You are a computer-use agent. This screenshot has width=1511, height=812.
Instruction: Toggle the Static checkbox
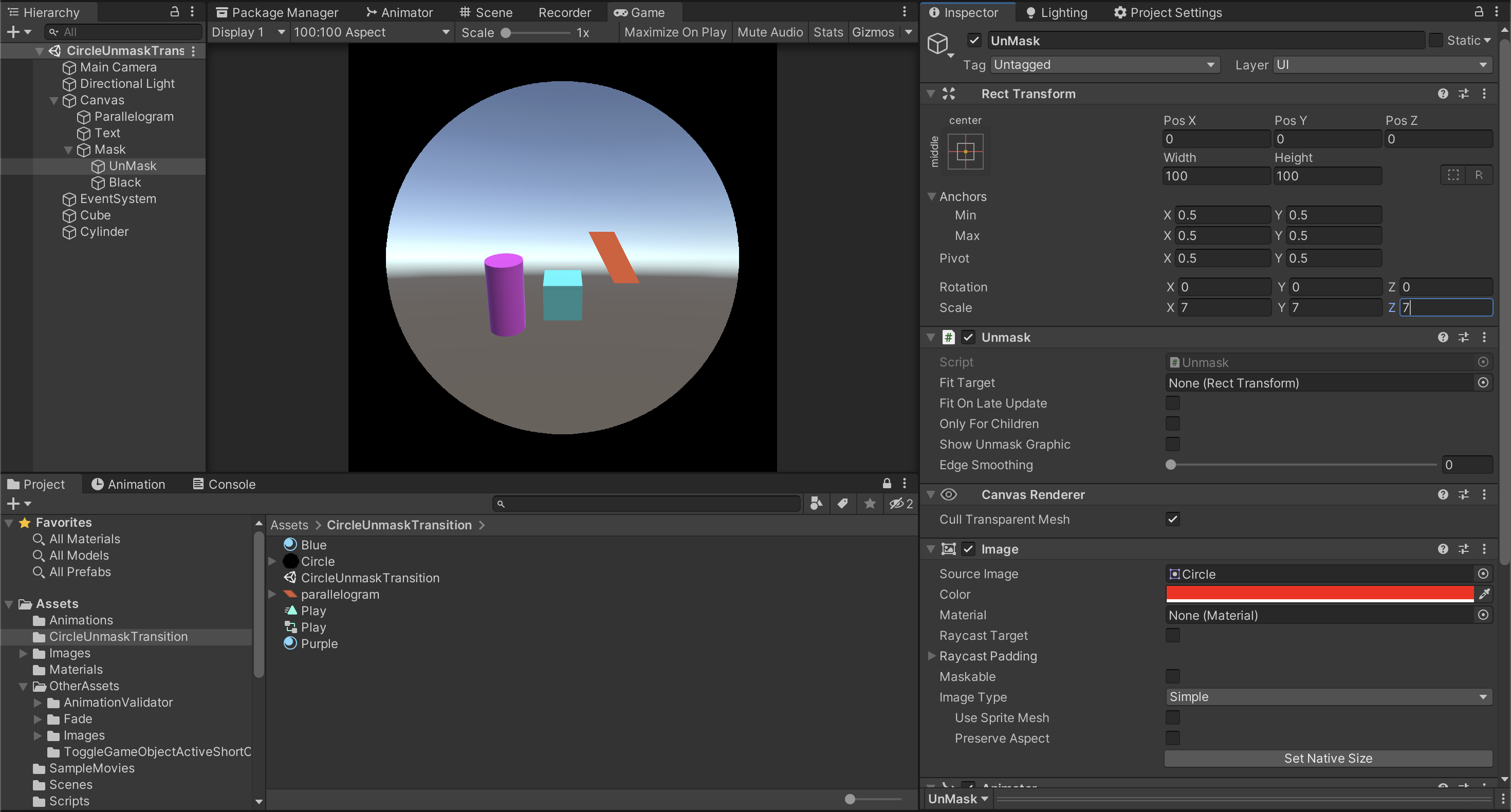click(x=1435, y=41)
